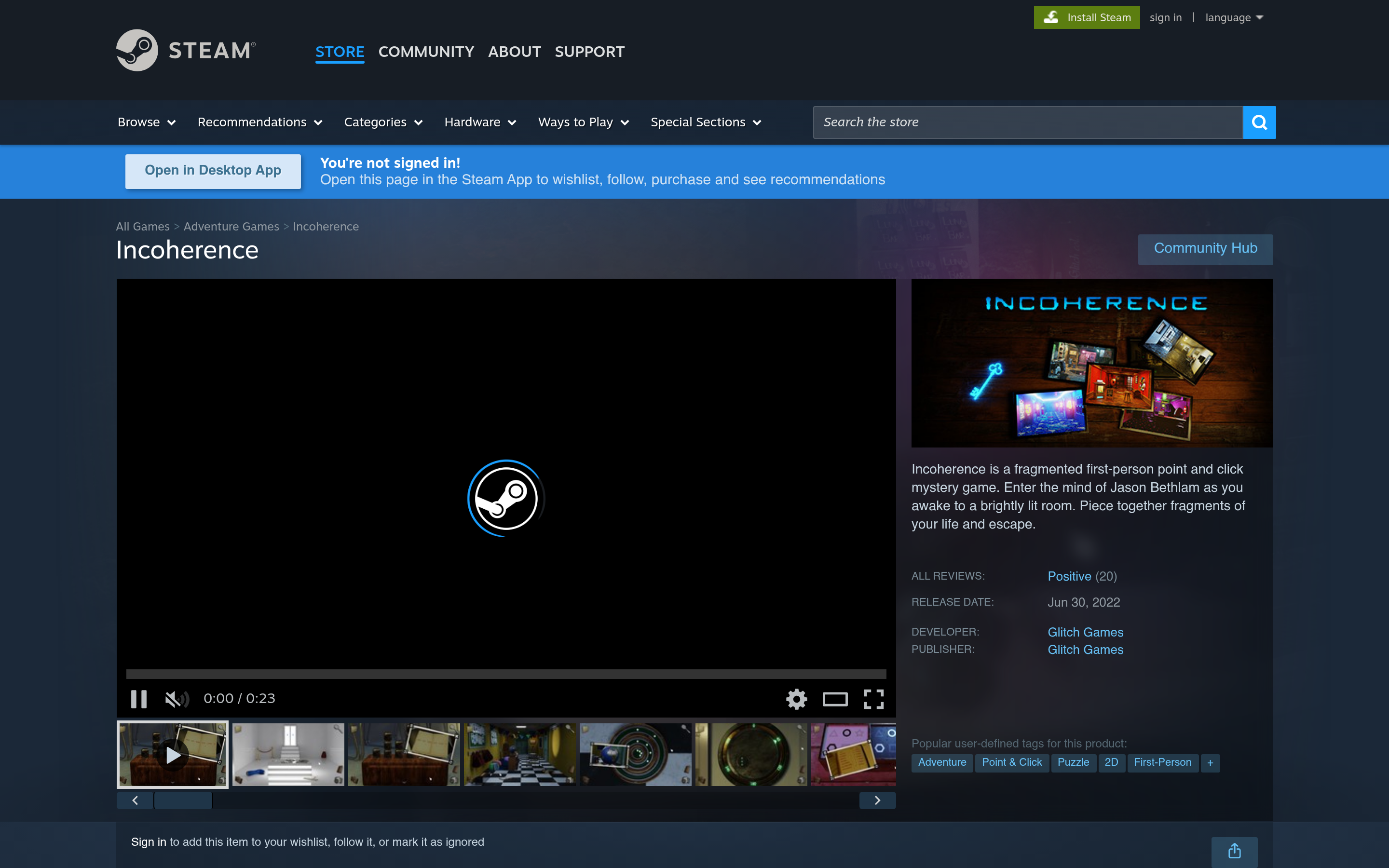Select the circular radar dial thumbnail
This screenshot has width=1389, height=868.
click(x=635, y=754)
